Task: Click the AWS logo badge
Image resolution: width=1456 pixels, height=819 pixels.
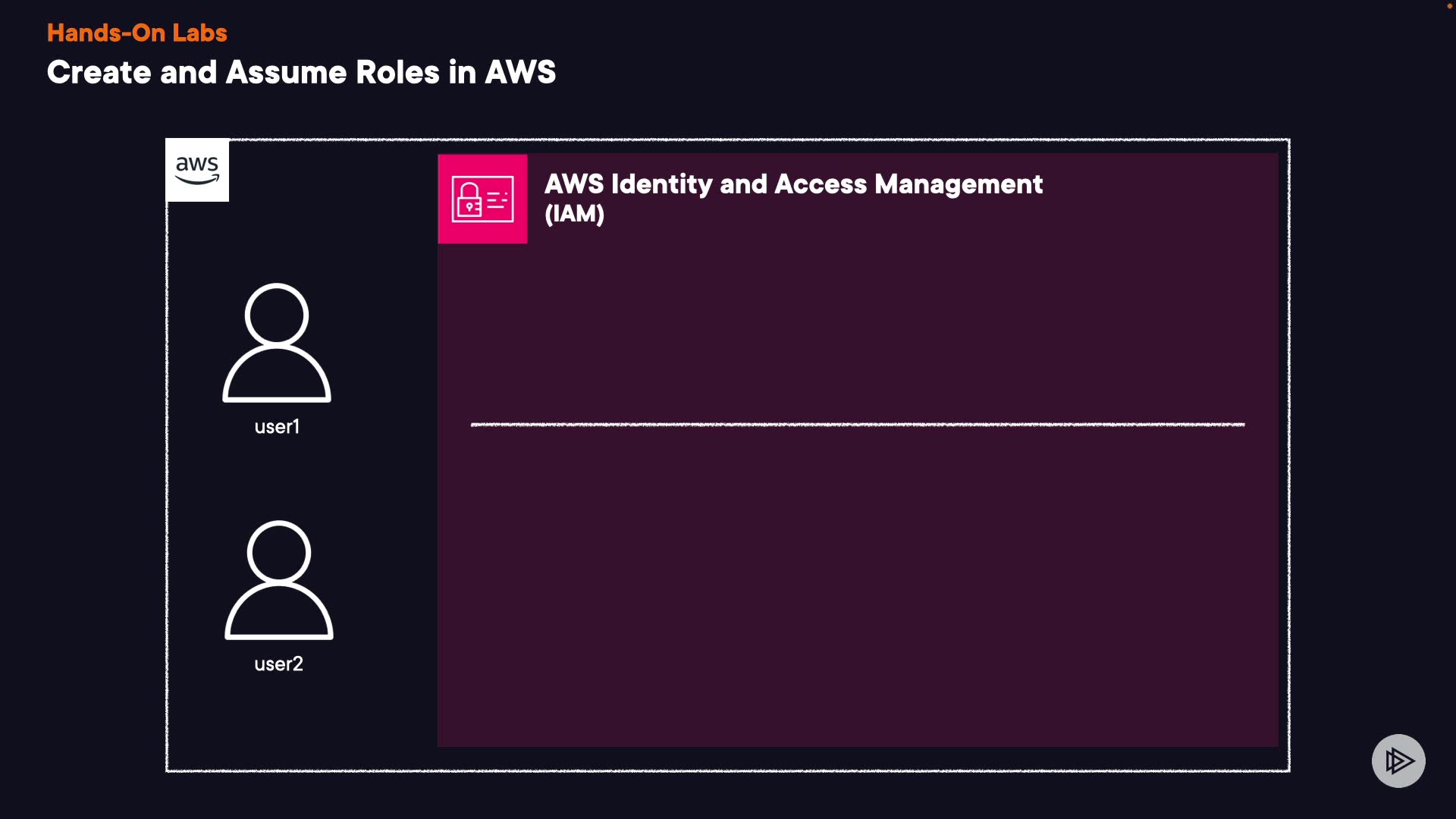Action: pyautogui.click(x=197, y=170)
